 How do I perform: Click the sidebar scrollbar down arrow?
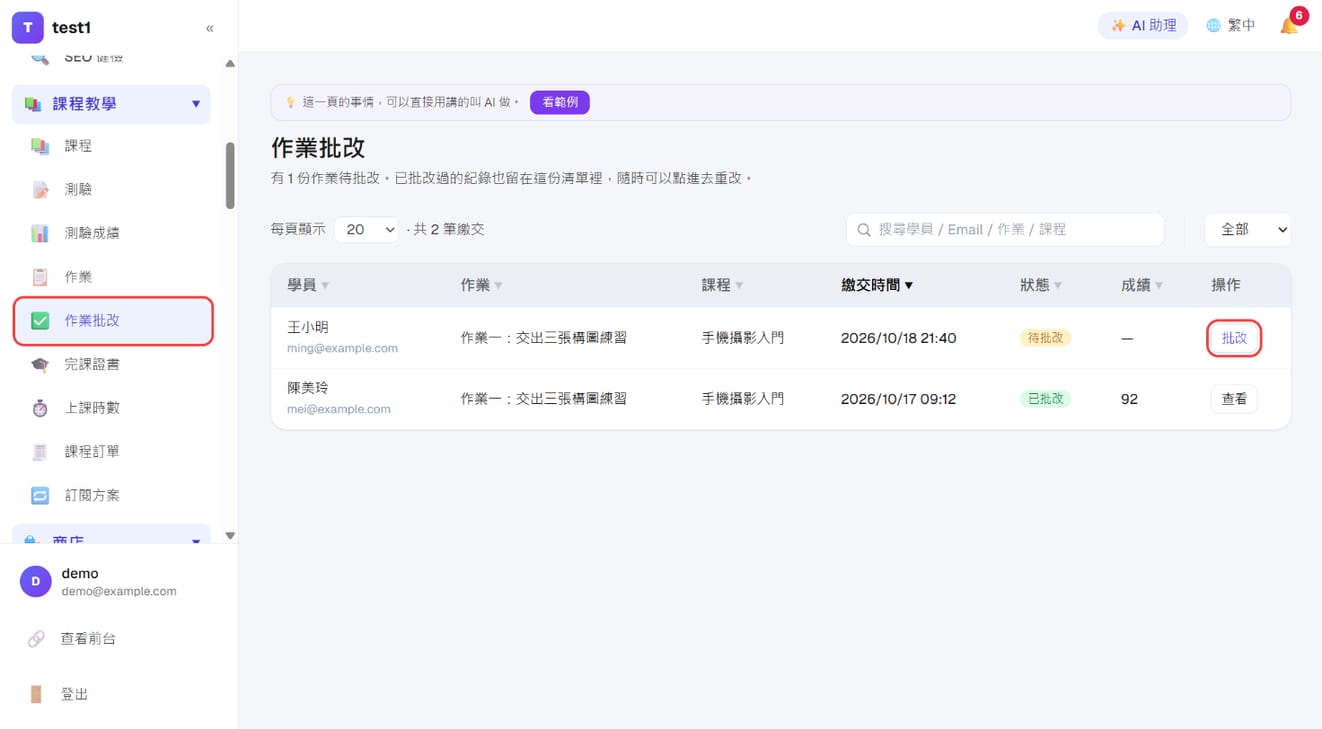point(230,536)
